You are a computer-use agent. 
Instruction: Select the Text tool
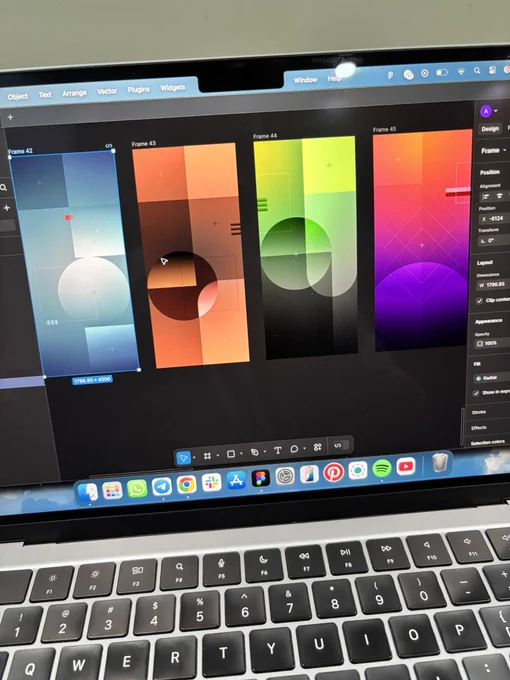coord(278,451)
